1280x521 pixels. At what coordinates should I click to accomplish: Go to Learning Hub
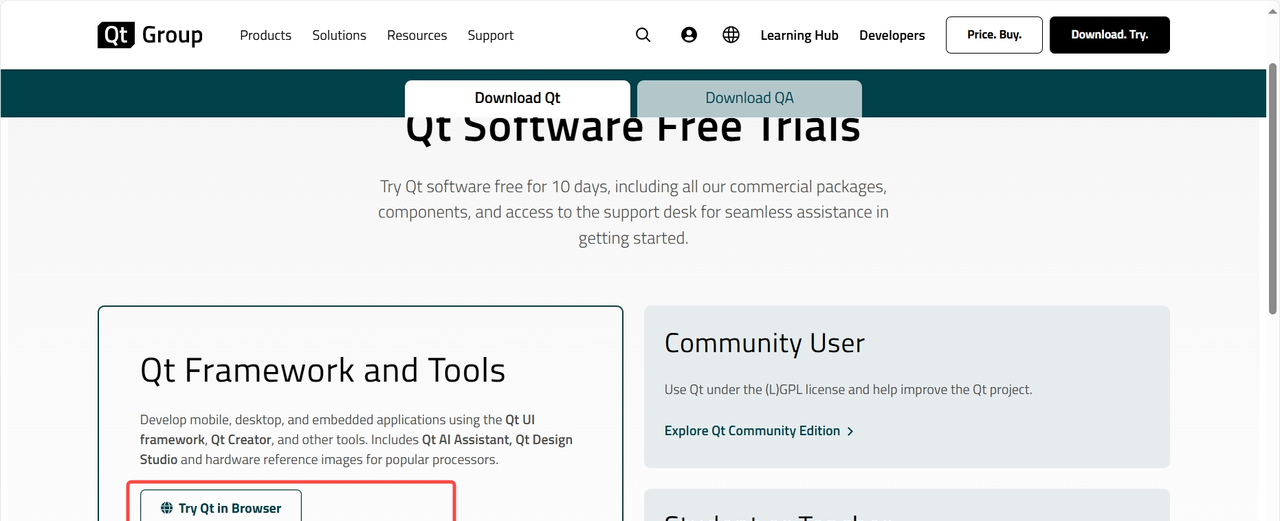[x=799, y=35]
